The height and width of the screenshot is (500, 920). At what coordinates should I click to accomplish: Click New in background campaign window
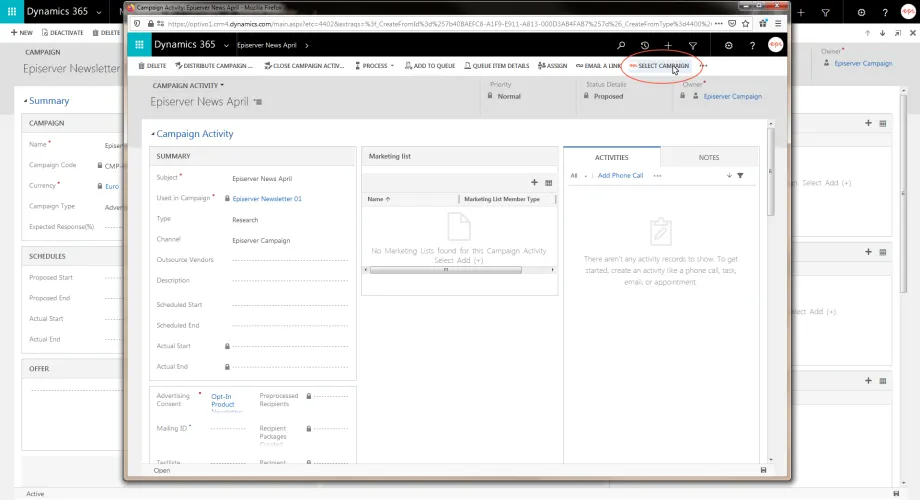22,33
